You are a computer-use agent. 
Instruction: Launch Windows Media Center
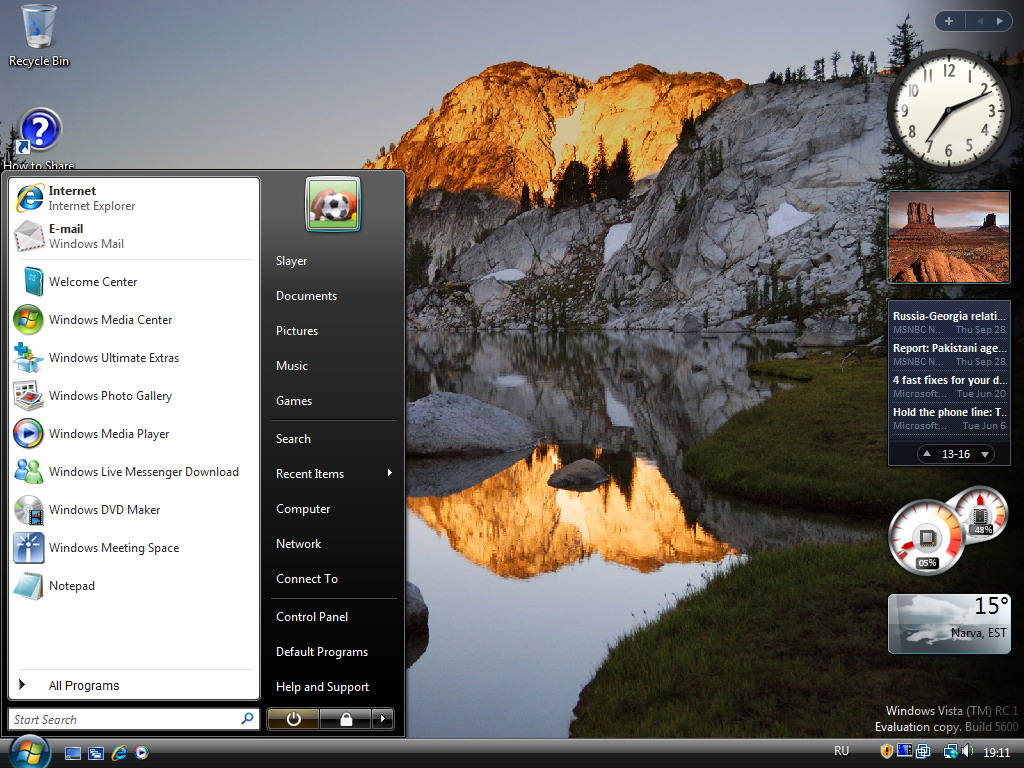[x=134, y=319]
